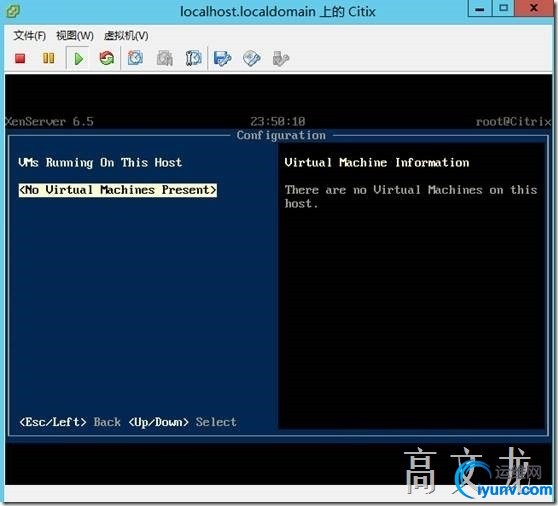Click the Revert to Snapshot icon

coord(165,58)
